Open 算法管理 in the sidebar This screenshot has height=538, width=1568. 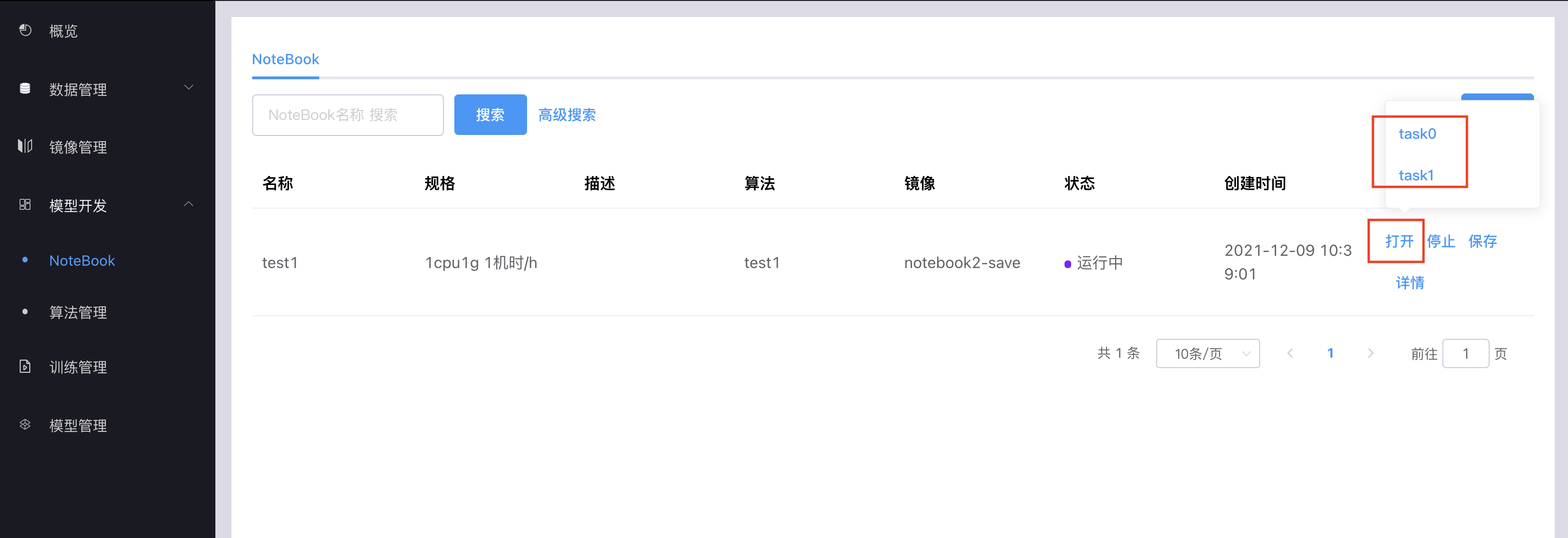click(78, 312)
